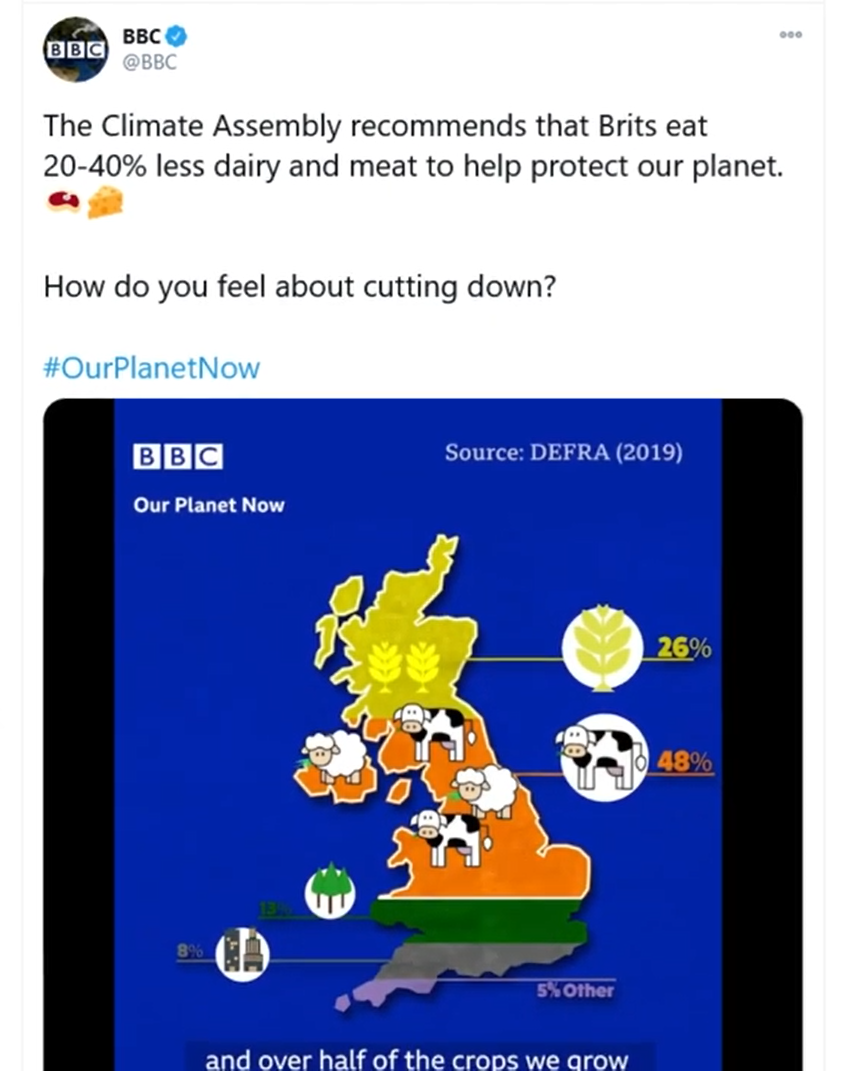Click the 26% crops label
This screenshot has width=841, height=1071.
click(684, 649)
